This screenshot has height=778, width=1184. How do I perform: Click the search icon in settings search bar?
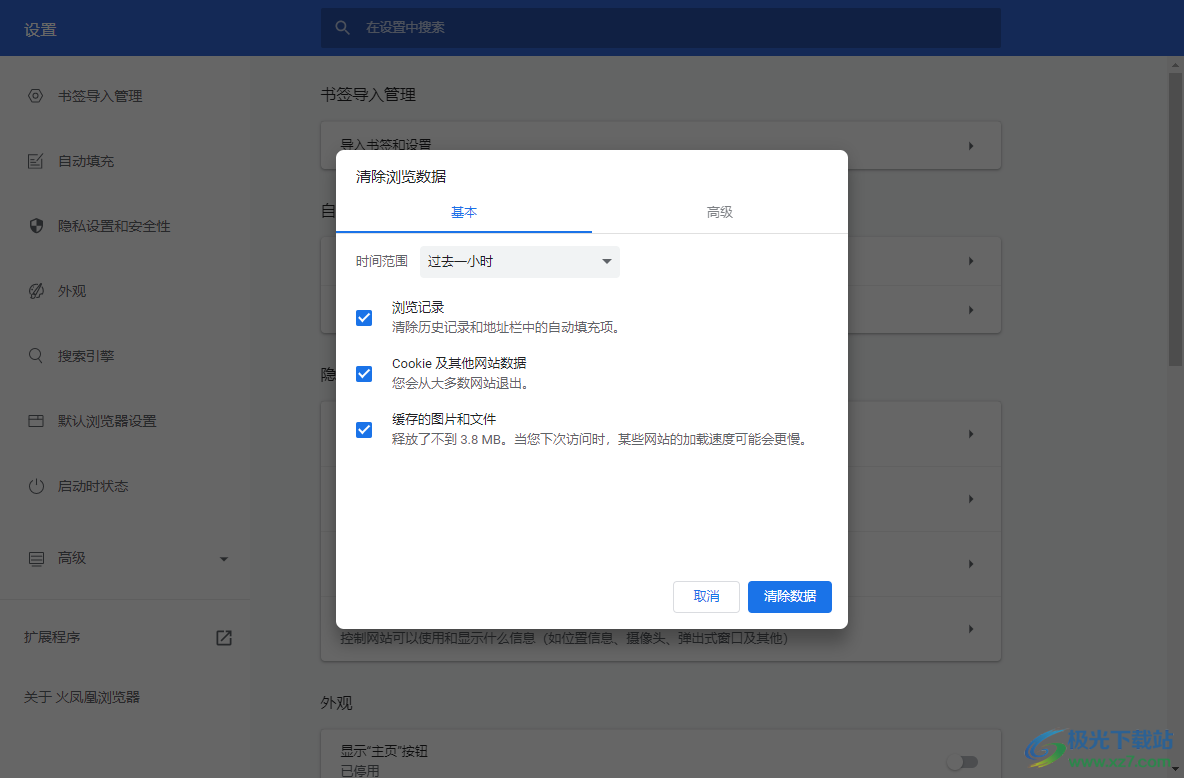pos(342,27)
